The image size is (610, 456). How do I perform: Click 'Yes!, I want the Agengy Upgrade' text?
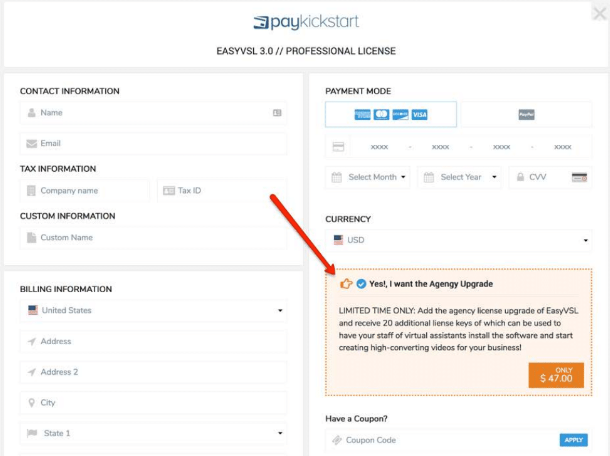(431, 284)
